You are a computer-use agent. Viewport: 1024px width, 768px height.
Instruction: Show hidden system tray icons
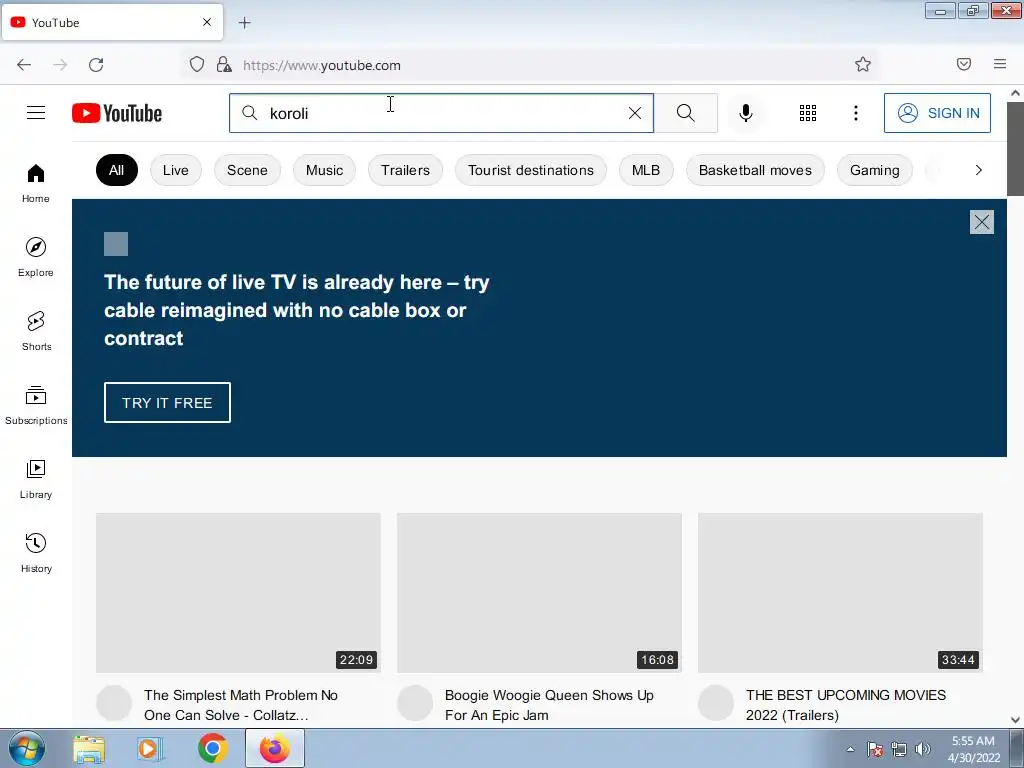pos(850,749)
